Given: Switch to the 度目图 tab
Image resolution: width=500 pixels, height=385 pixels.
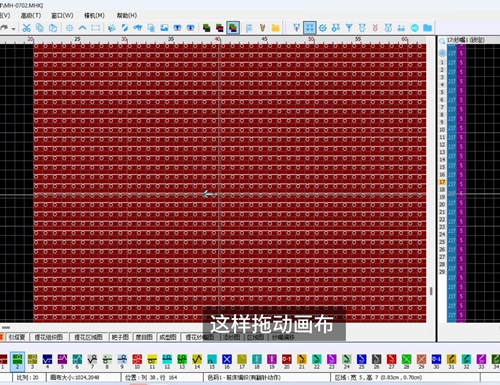Looking at the screenshot, I should click(x=144, y=337).
